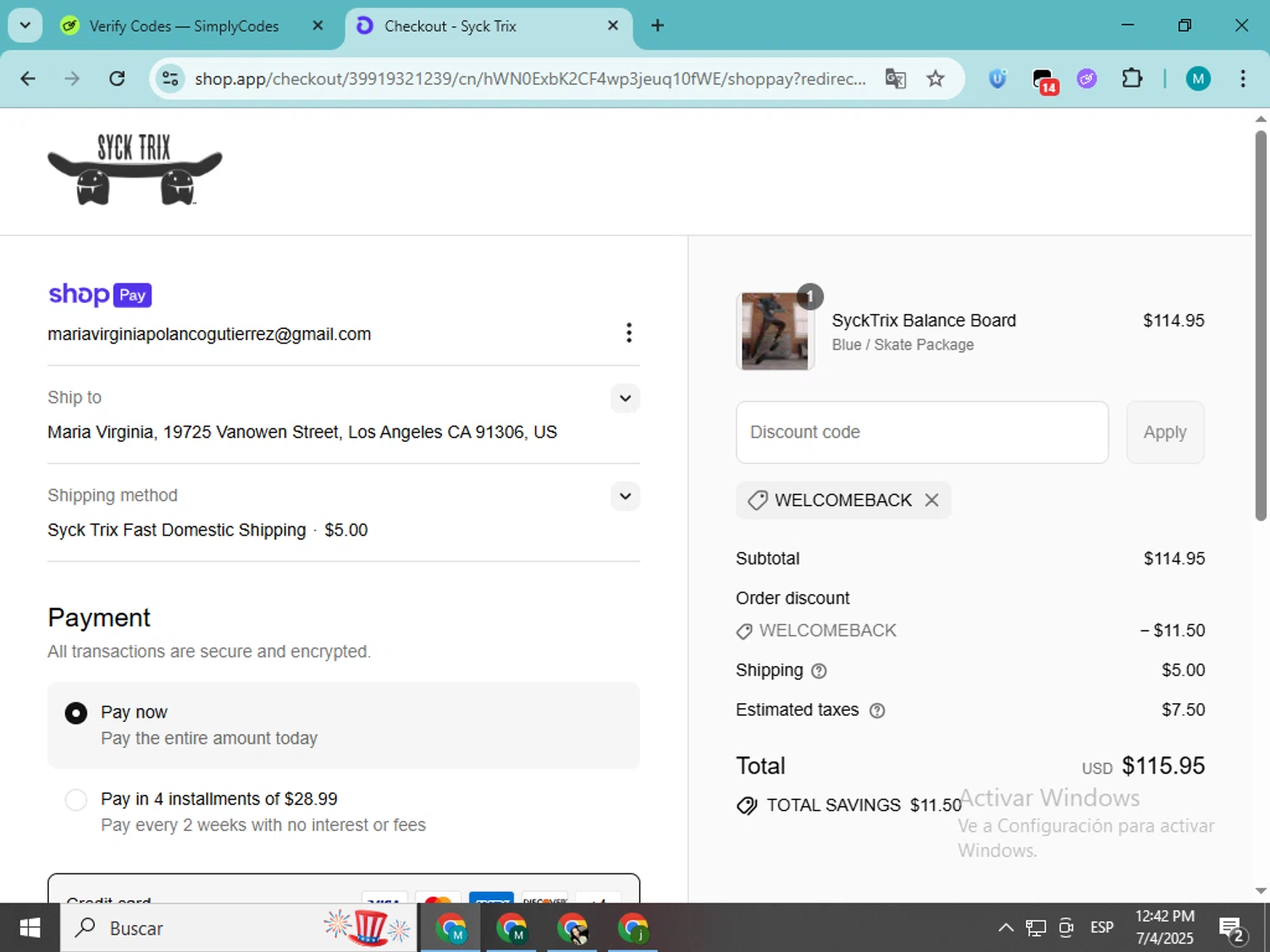The image size is (1270, 952).
Task: Reload the checkout page
Action: 117,79
